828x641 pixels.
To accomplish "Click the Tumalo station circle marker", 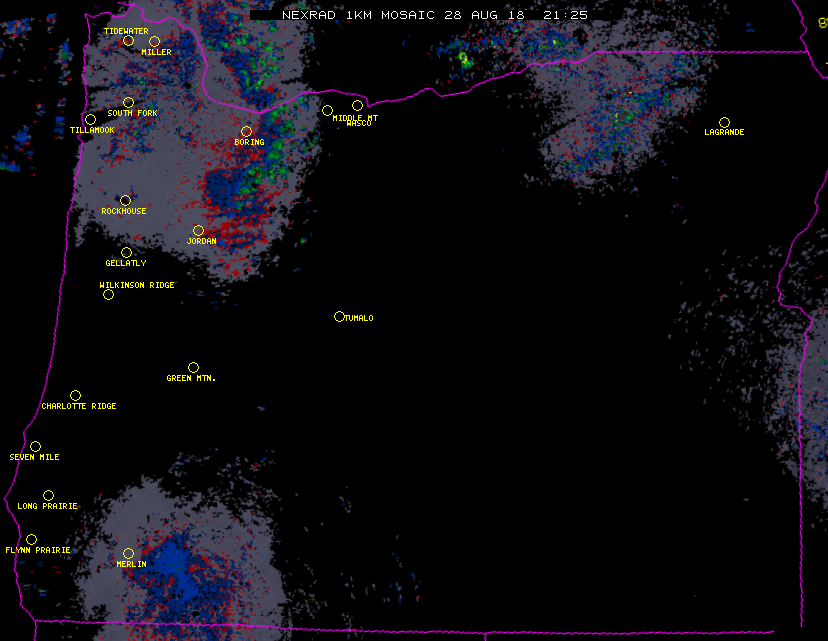I will click(339, 316).
